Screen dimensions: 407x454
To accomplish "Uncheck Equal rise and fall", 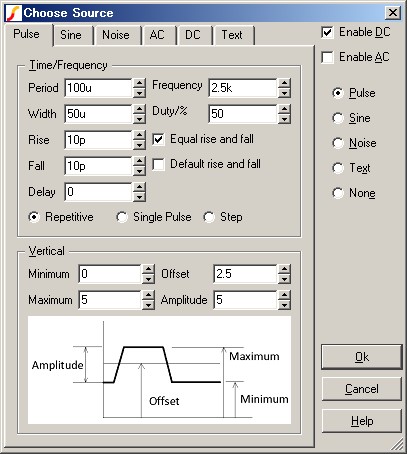I will coord(158,139).
